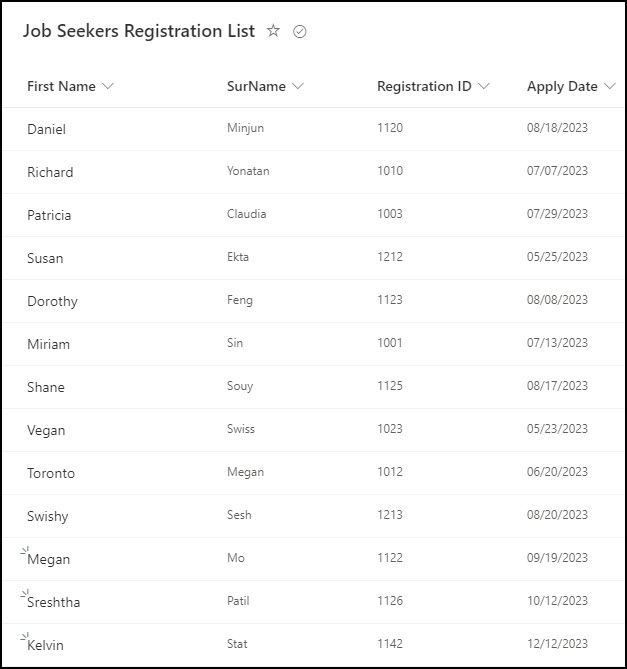The image size is (627, 669).
Task: Select the Dorothy row
Action: point(314,301)
